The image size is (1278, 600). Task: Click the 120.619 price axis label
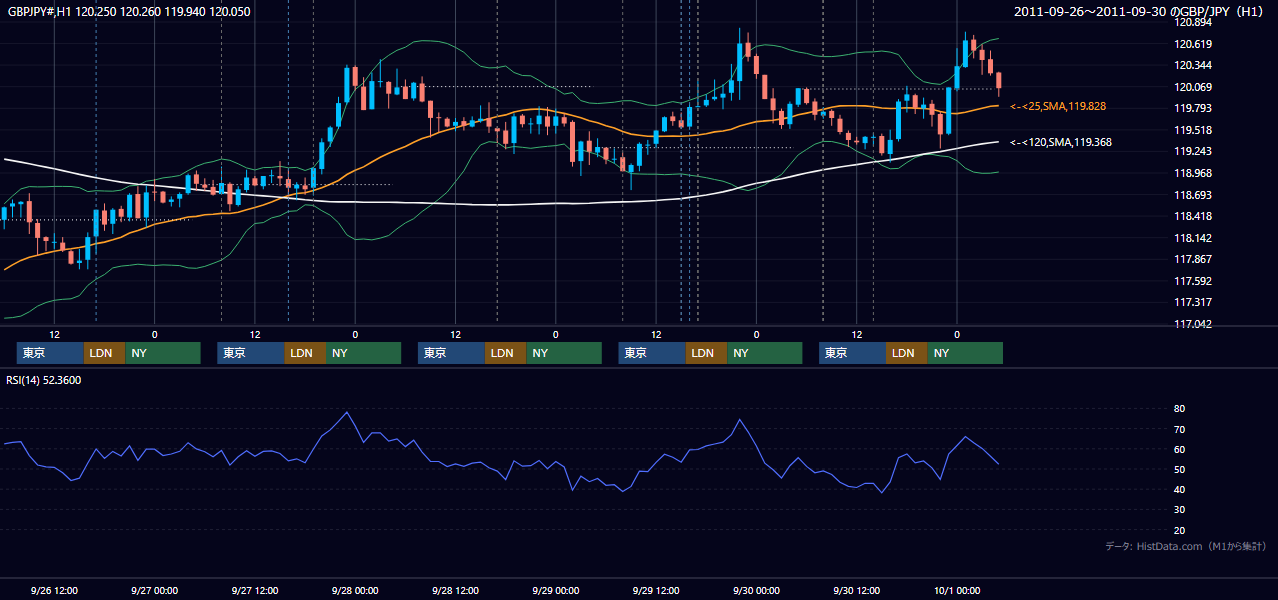click(x=1192, y=44)
